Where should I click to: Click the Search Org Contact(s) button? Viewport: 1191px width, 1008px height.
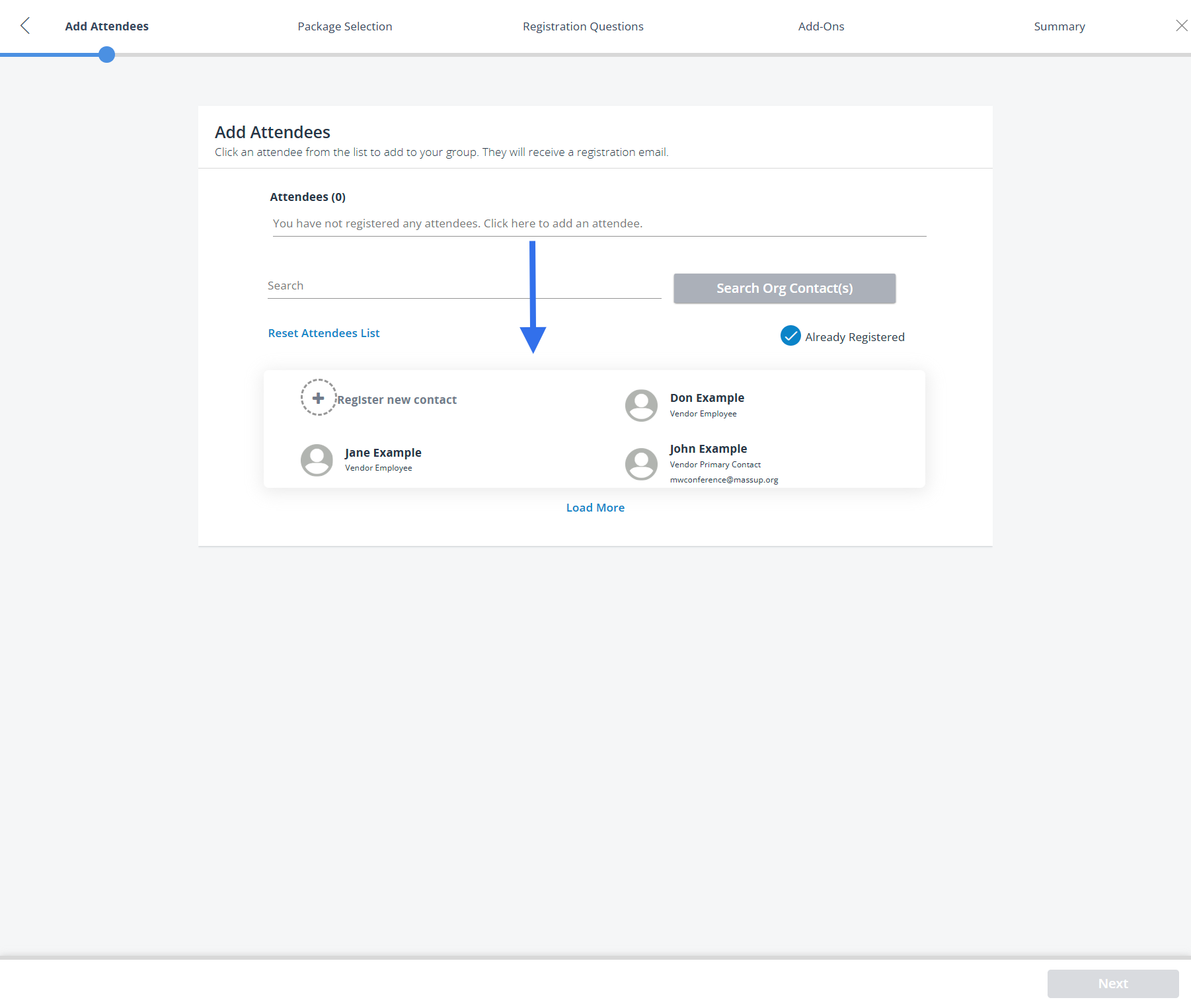pyautogui.click(x=785, y=288)
